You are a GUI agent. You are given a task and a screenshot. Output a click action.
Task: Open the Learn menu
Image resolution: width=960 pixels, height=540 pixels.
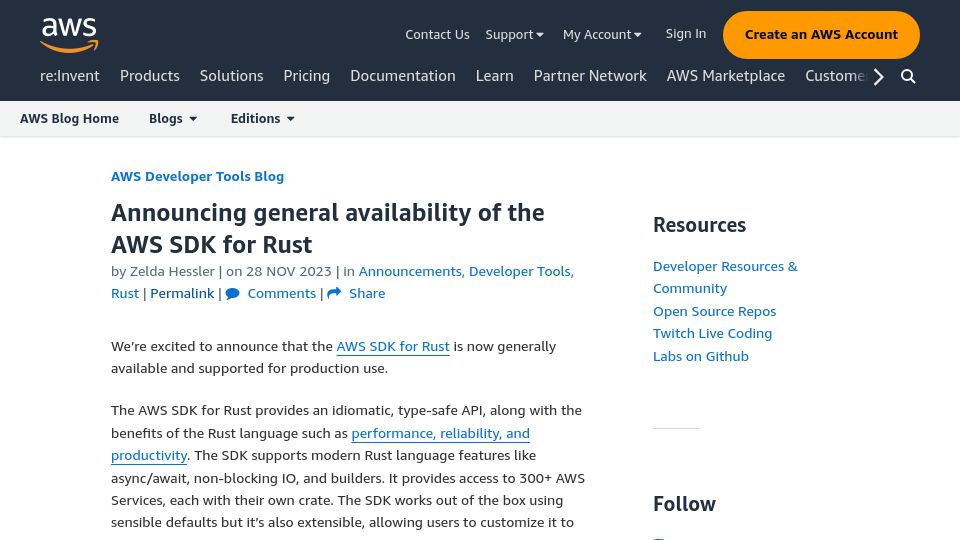tap(495, 76)
